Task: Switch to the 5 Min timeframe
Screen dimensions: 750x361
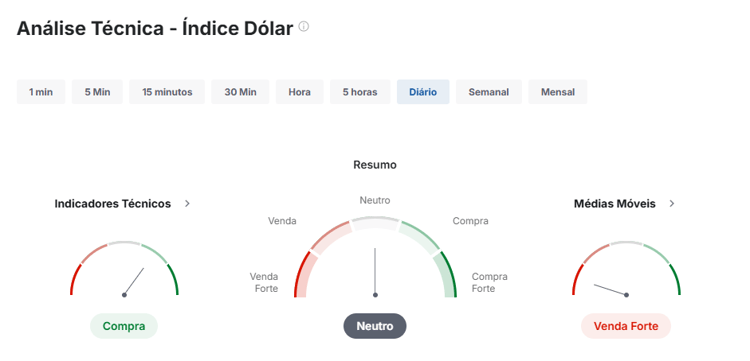Action: (98, 92)
